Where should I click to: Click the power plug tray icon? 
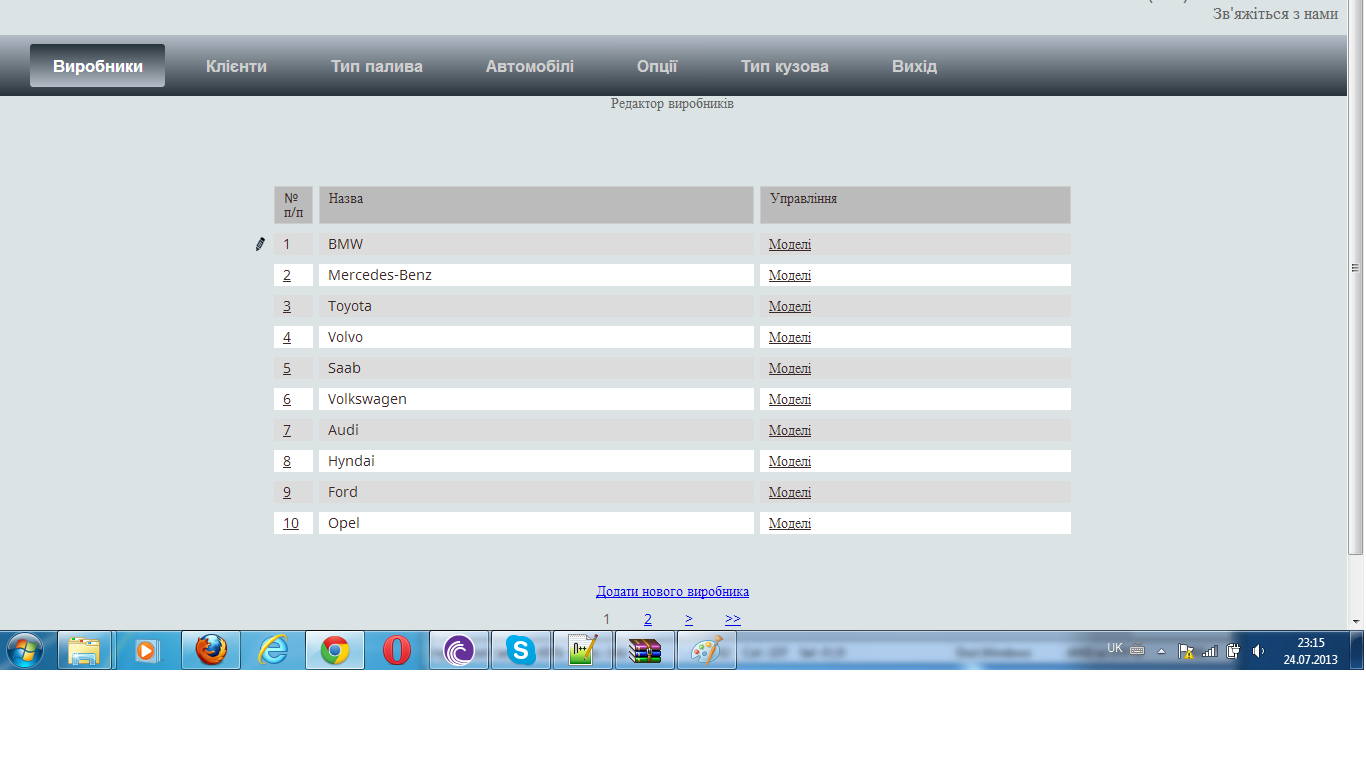(x=1234, y=651)
